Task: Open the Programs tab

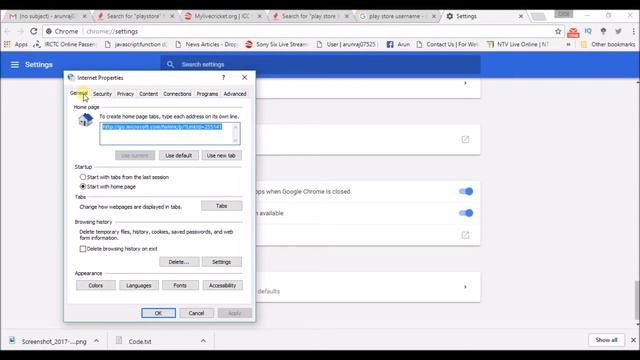Action: (207, 94)
